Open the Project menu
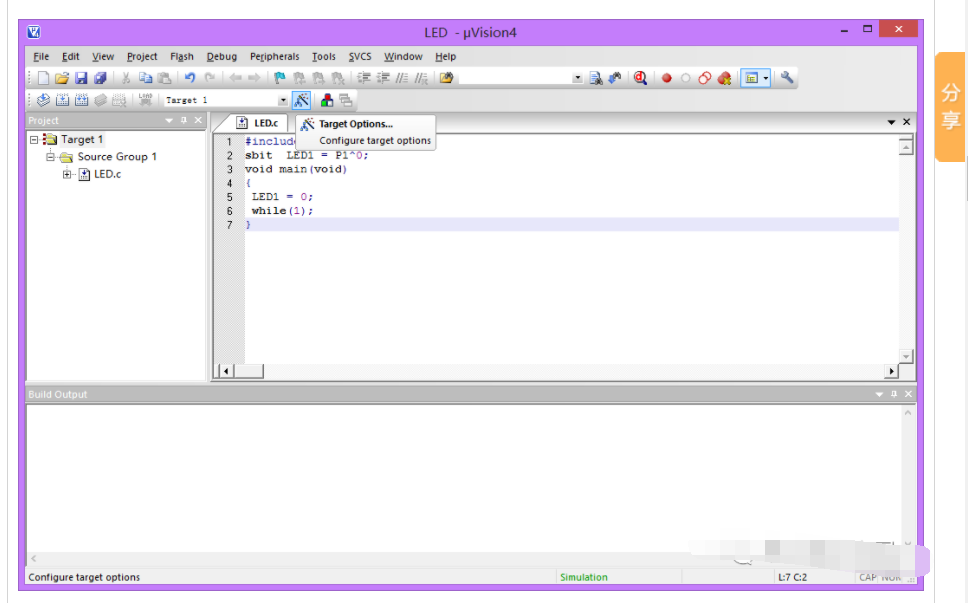The height and width of the screenshot is (603, 968). (142, 57)
